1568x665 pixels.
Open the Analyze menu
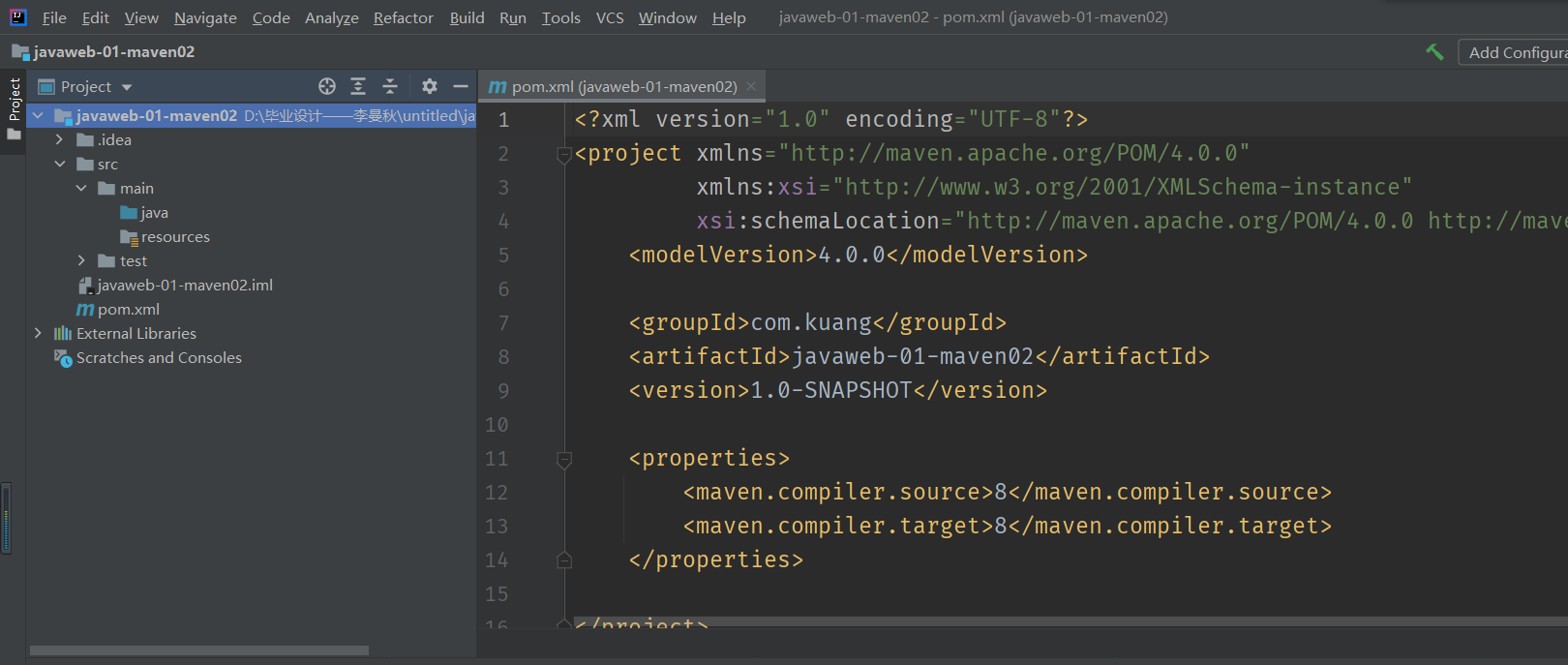tap(332, 17)
